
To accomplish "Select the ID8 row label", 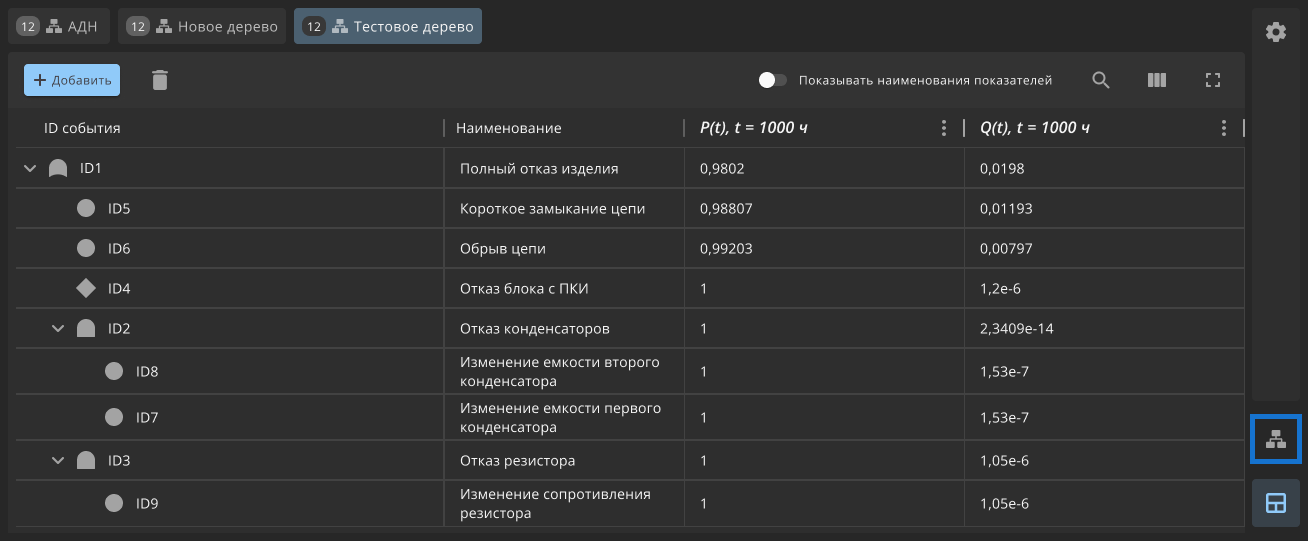I will pyautogui.click(x=147, y=372).
